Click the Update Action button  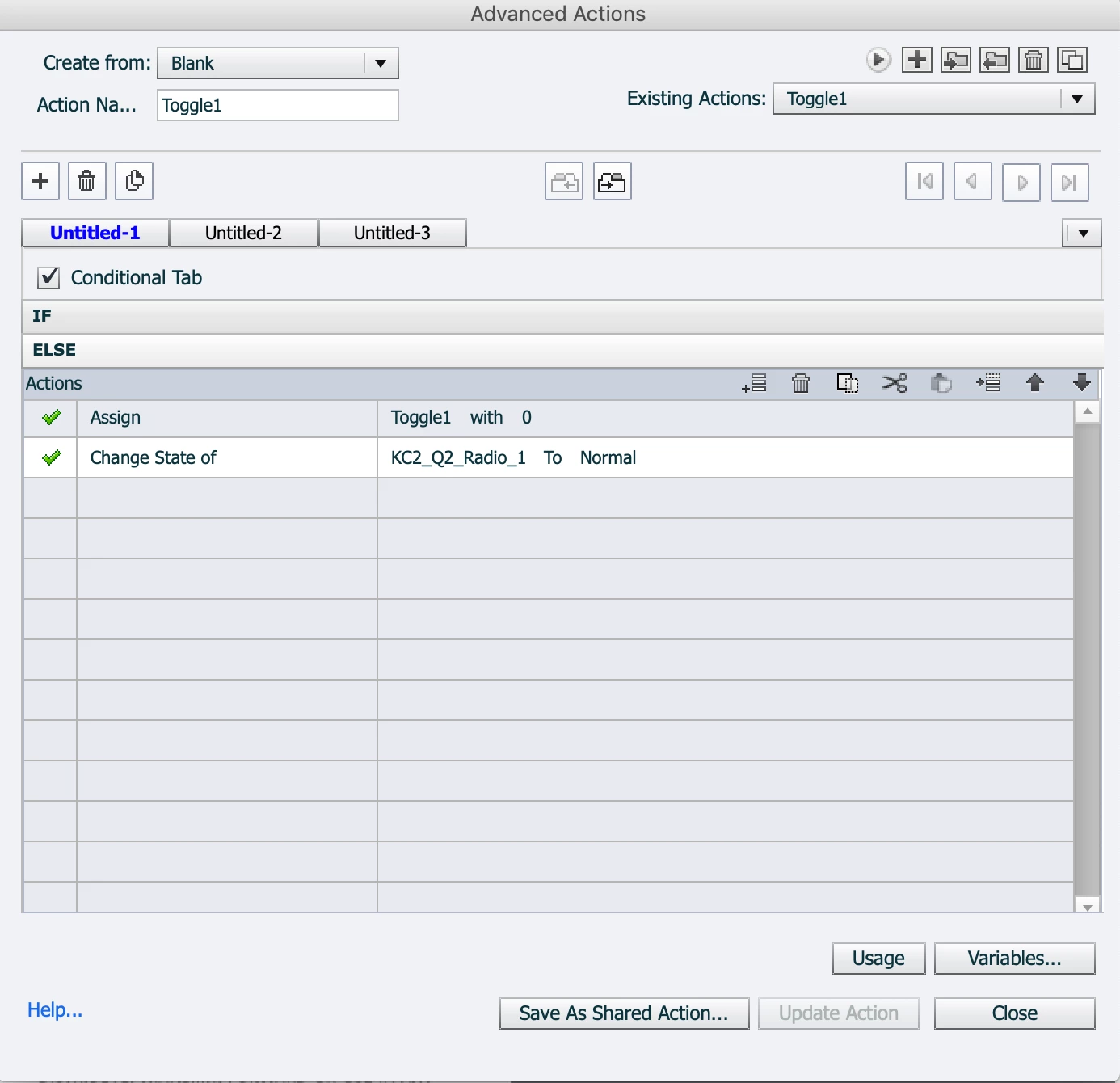tap(838, 1013)
